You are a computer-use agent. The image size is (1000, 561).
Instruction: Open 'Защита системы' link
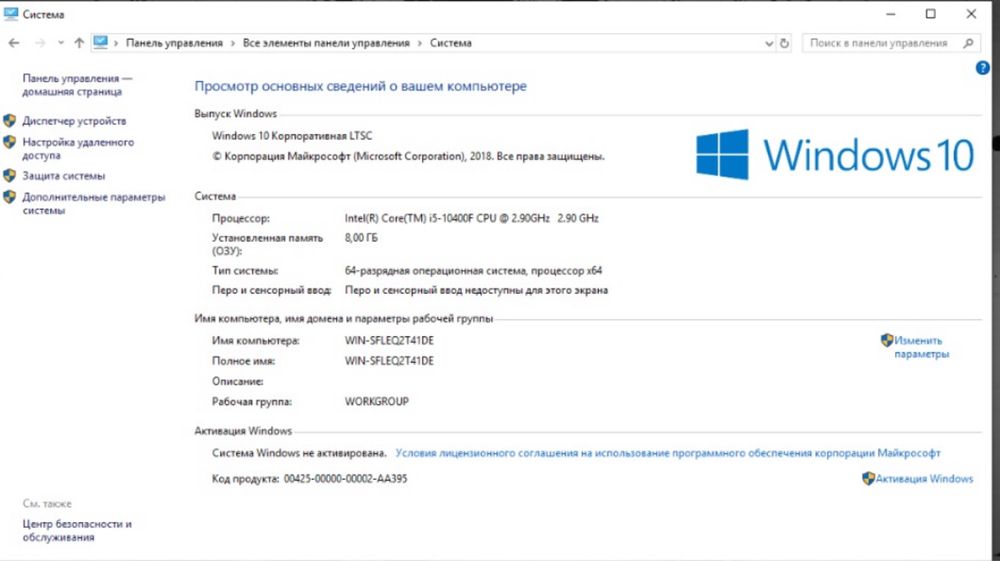click(64, 175)
